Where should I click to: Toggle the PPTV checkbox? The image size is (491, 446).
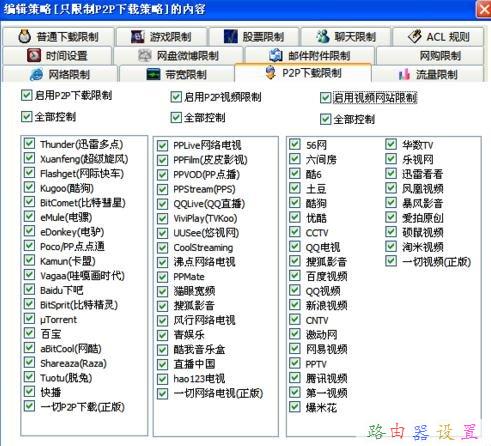click(x=295, y=363)
